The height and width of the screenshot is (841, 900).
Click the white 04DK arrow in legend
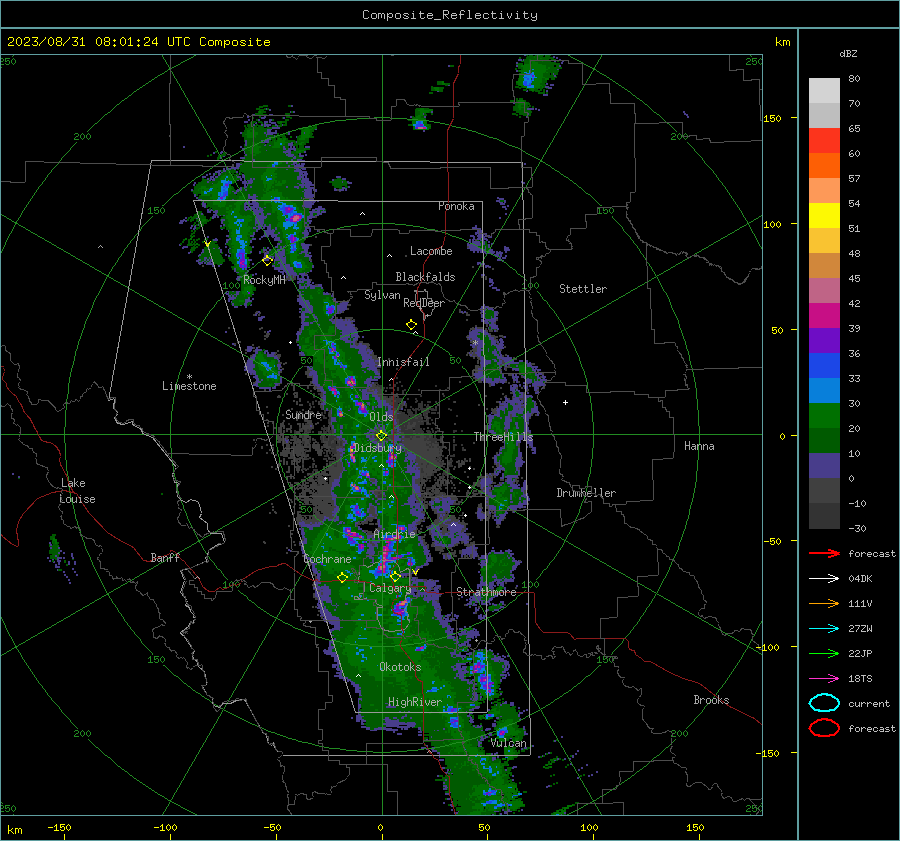tap(824, 578)
